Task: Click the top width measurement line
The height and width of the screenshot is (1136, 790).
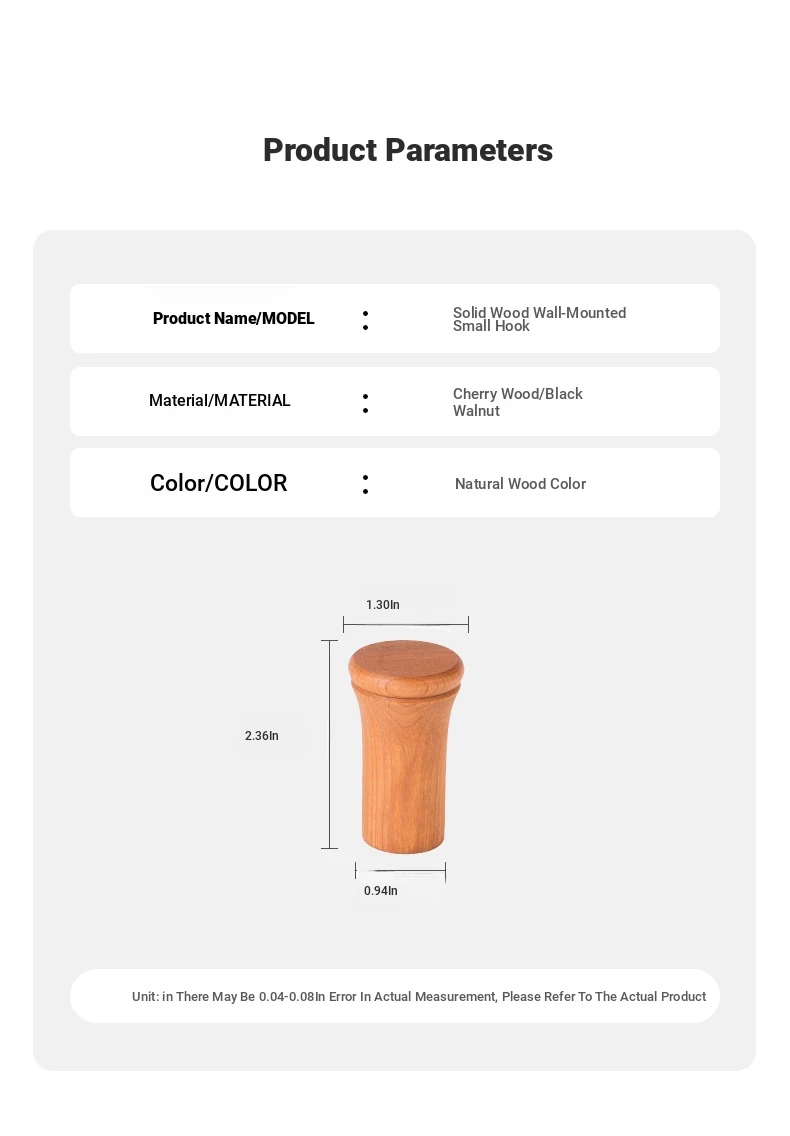Action: [x=406, y=624]
